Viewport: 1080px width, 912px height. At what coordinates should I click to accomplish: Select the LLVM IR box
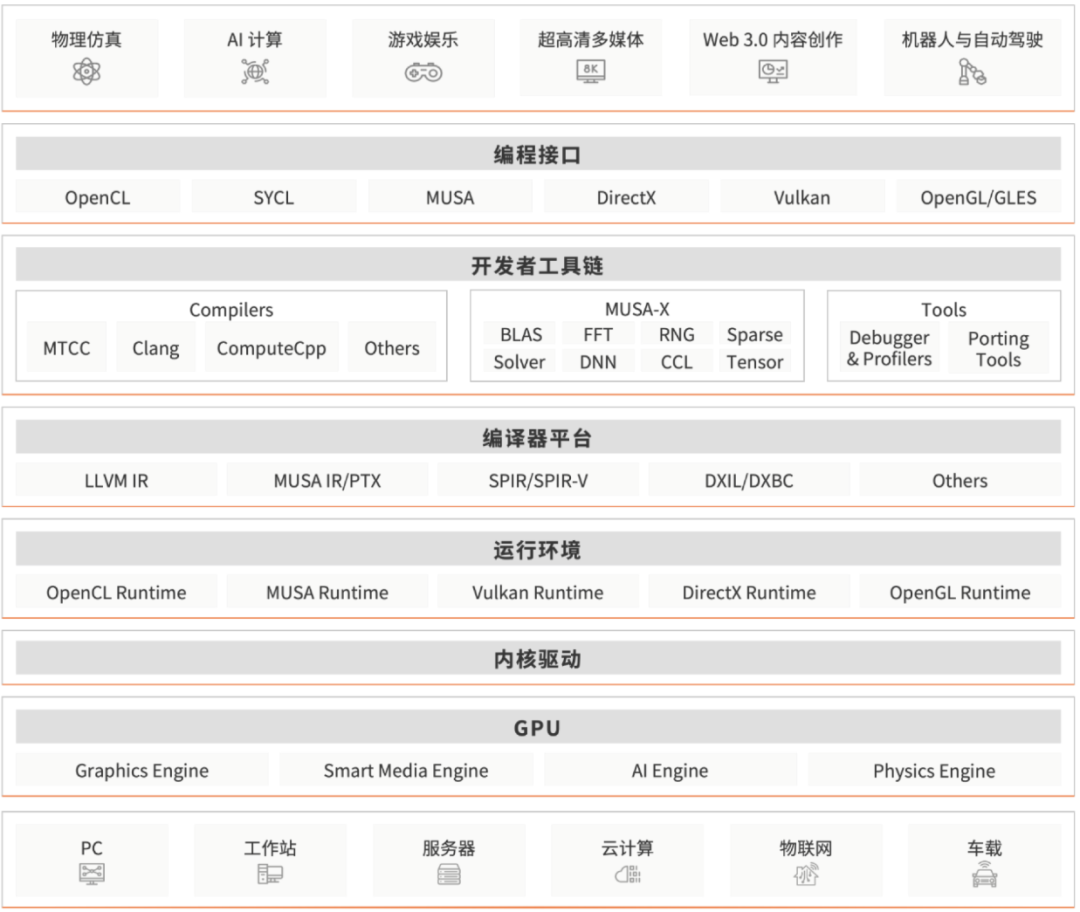click(x=116, y=480)
